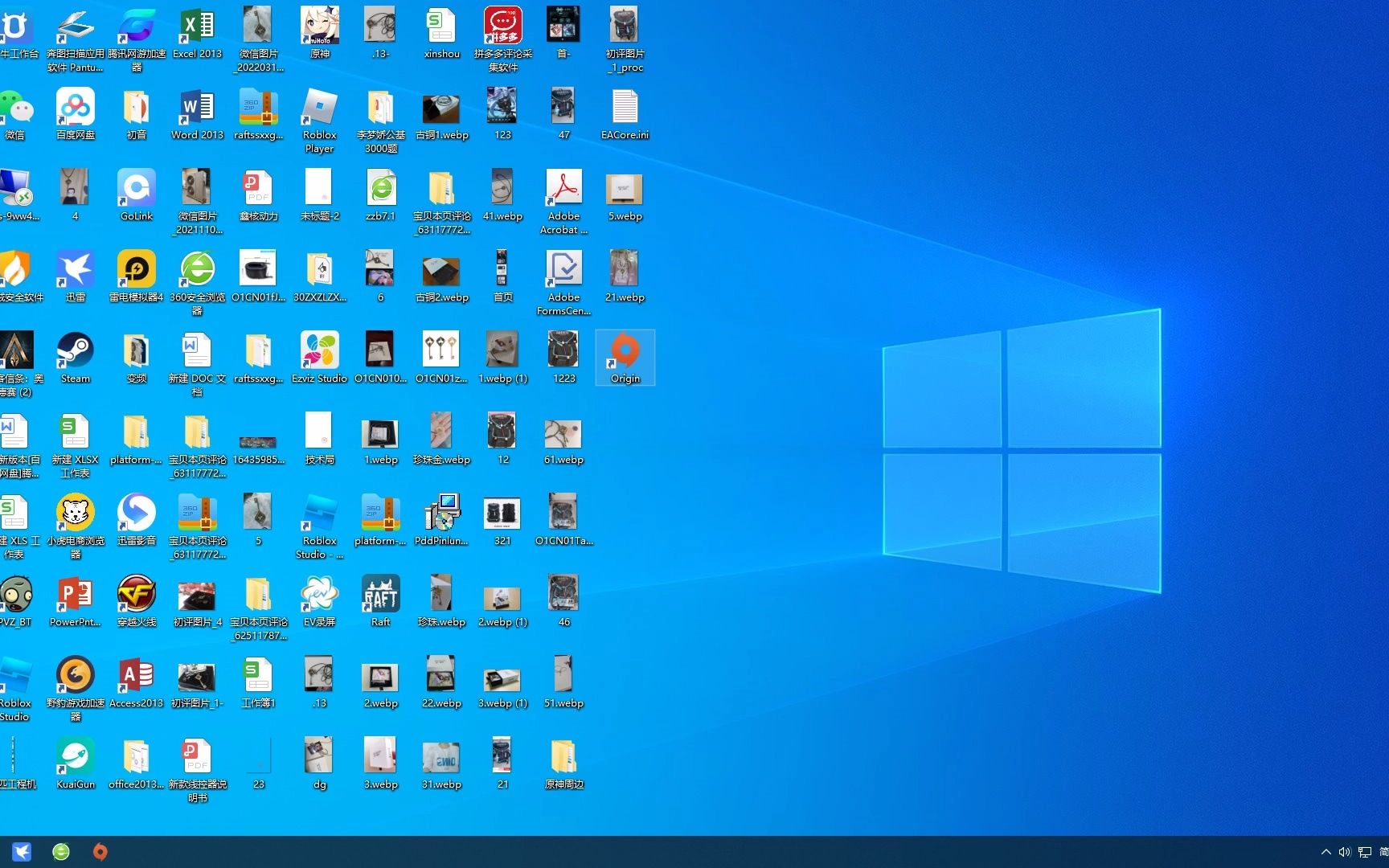Select the 工作簿1 spreadsheet file
This screenshot has width=1389, height=868.
[x=258, y=682]
